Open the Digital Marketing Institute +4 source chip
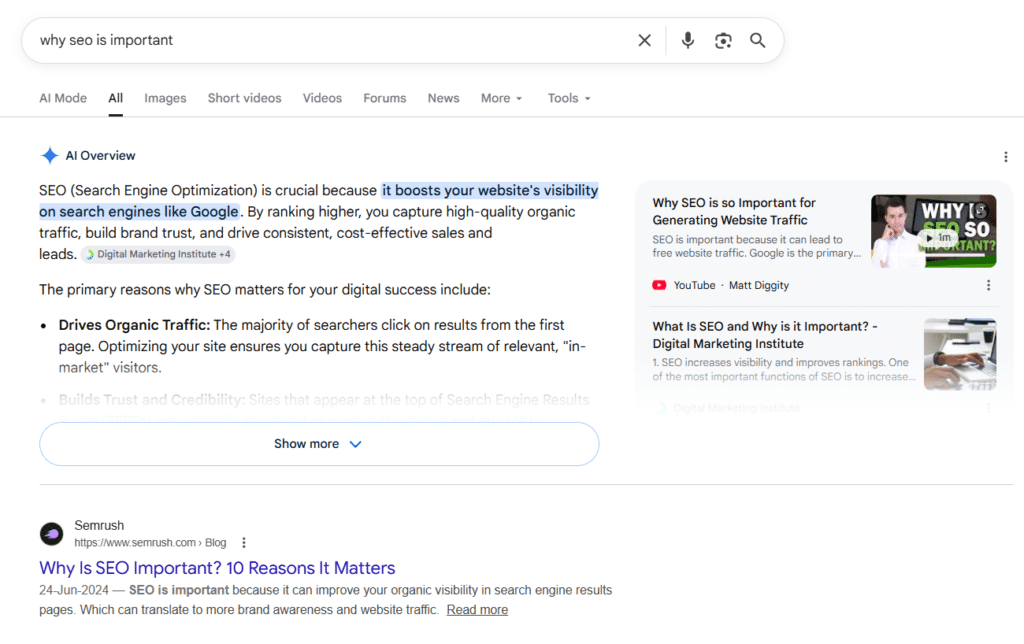 click(157, 254)
